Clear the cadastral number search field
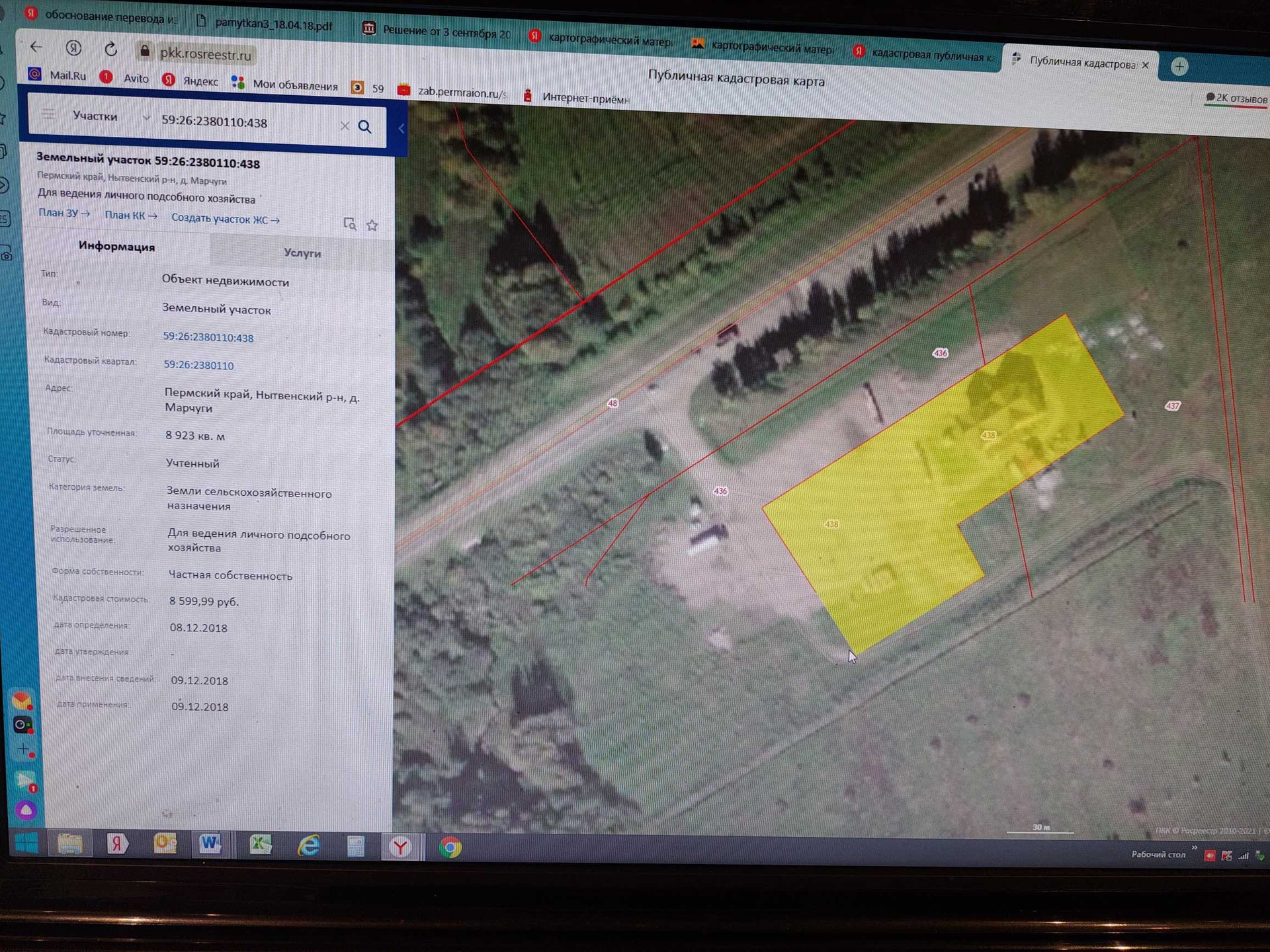Image resolution: width=1270 pixels, height=952 pixels. point(345,126)
